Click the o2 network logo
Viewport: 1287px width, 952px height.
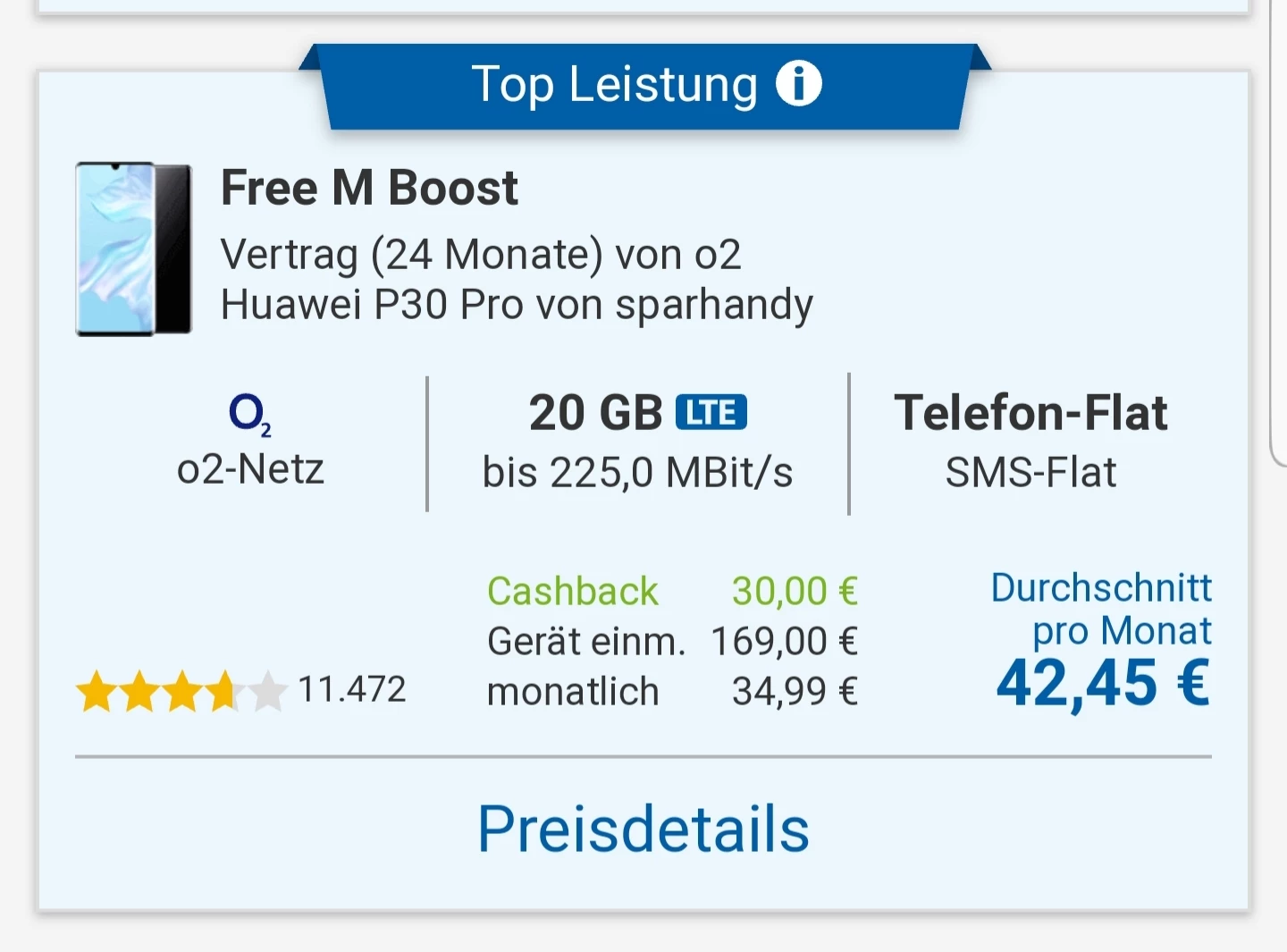[x=249, y=415]
